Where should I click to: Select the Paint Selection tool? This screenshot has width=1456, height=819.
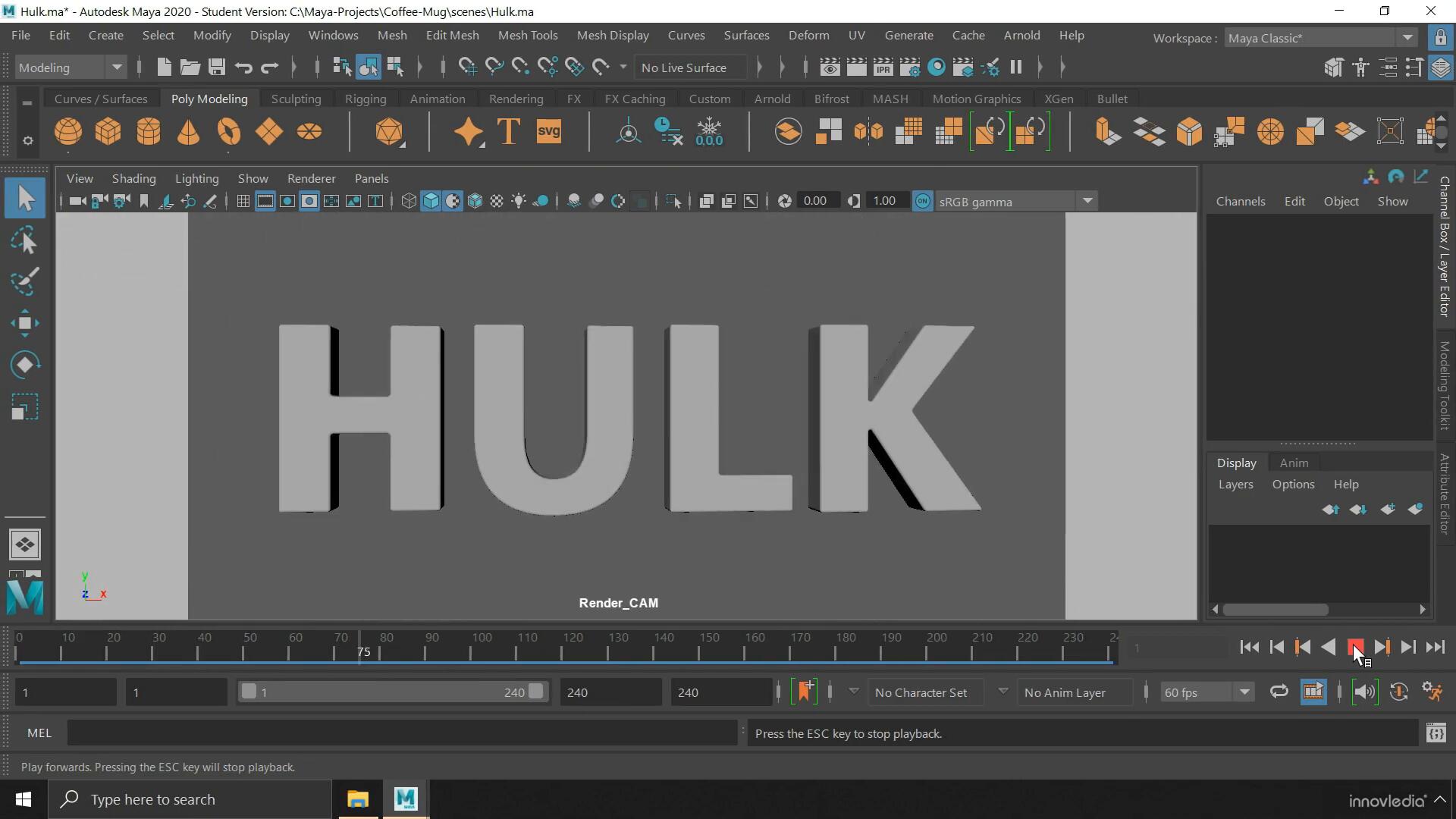(x=24, y=282)
